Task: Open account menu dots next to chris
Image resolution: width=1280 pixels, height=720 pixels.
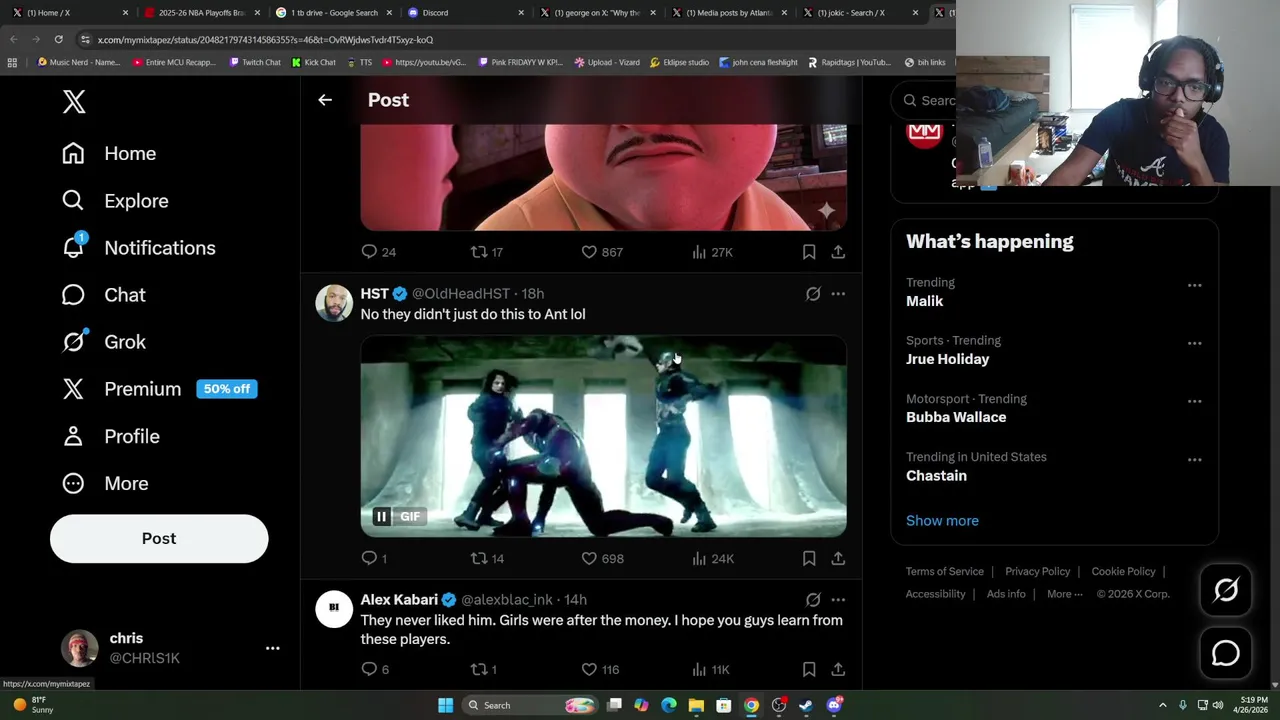Action: (x=272, y=648)
